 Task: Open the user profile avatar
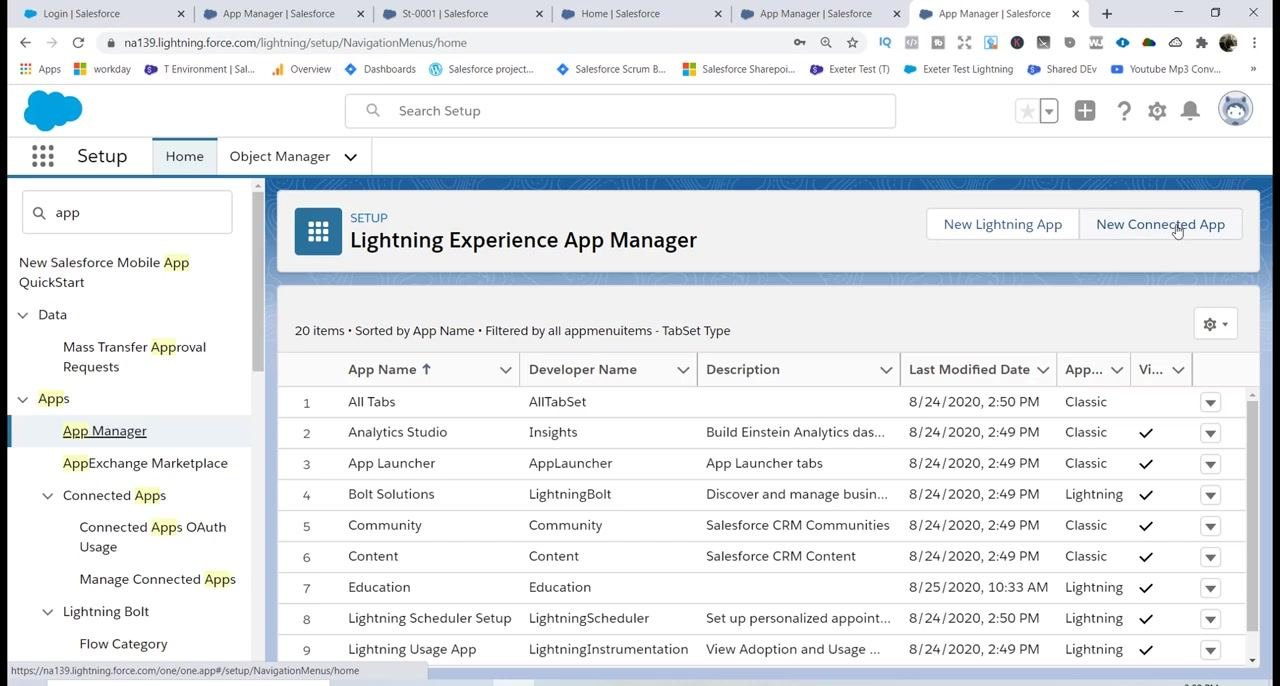click(1236, 109)
